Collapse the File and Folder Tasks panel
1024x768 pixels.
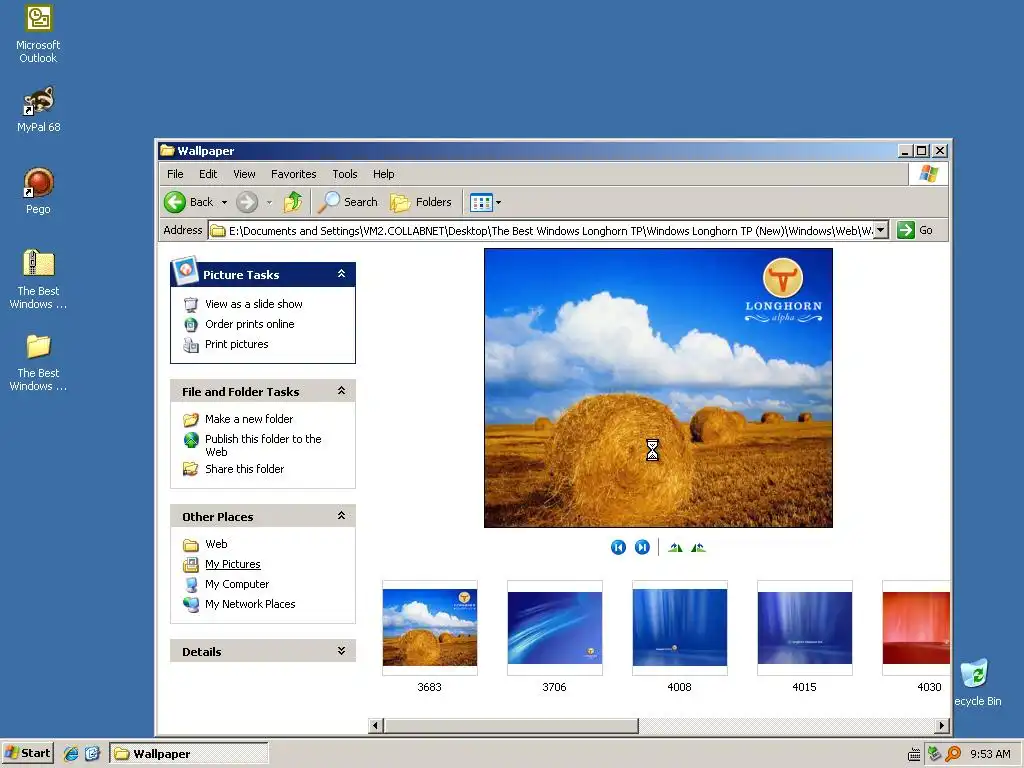[x=341, y=391]
